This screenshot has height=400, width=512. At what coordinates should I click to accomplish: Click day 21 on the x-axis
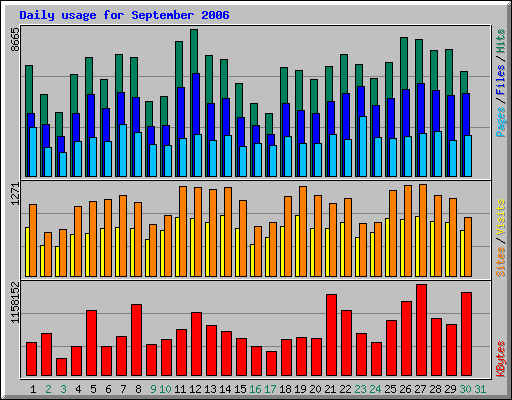tap(330, 389)
